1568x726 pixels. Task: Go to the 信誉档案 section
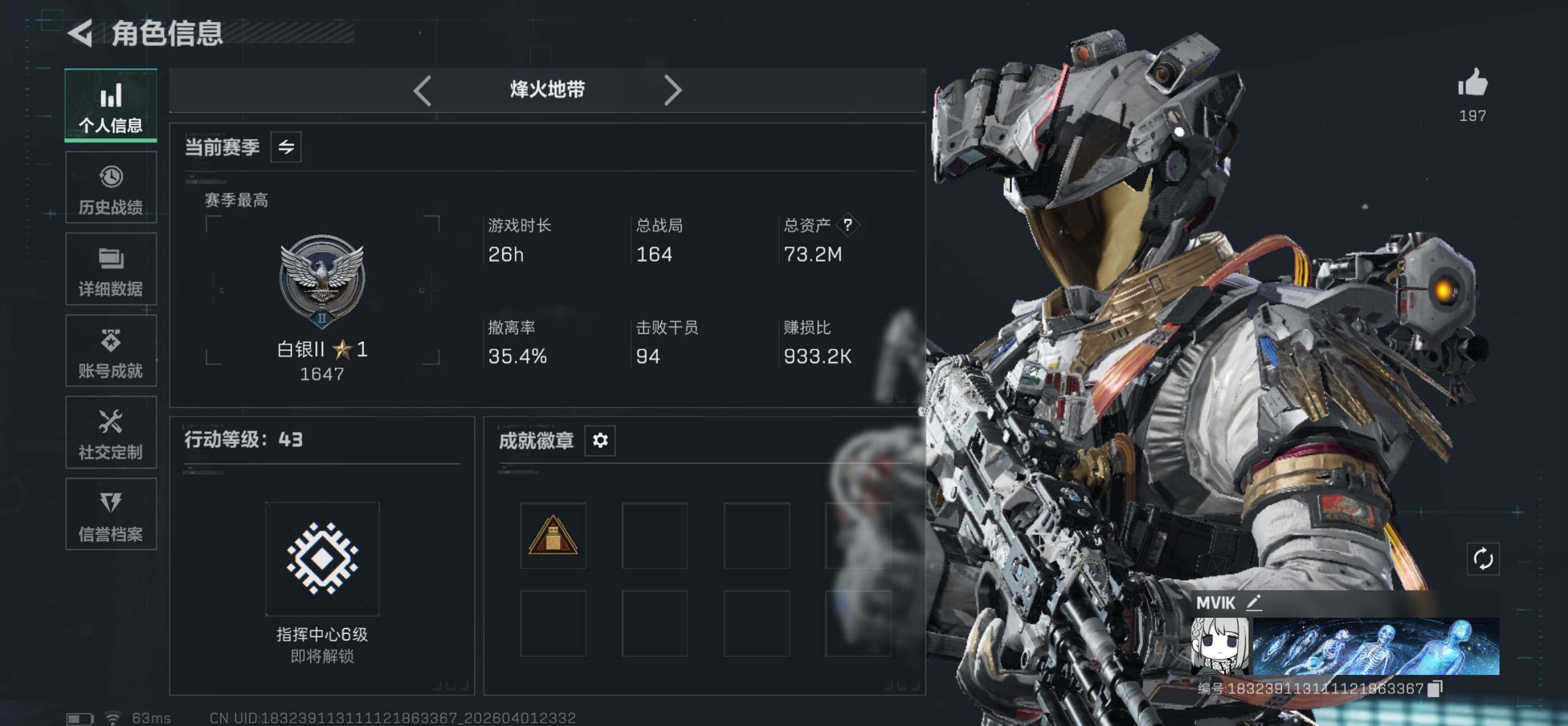point(111,513)
